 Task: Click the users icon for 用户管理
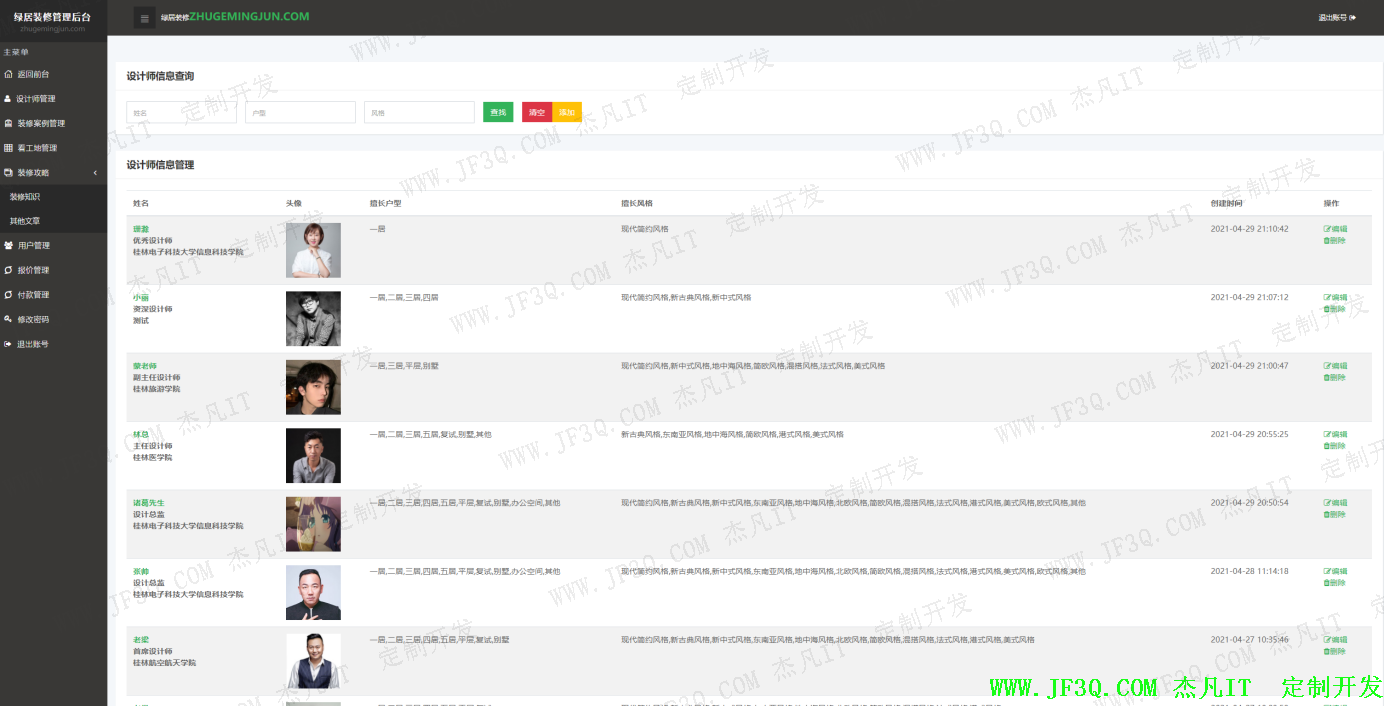9,246
